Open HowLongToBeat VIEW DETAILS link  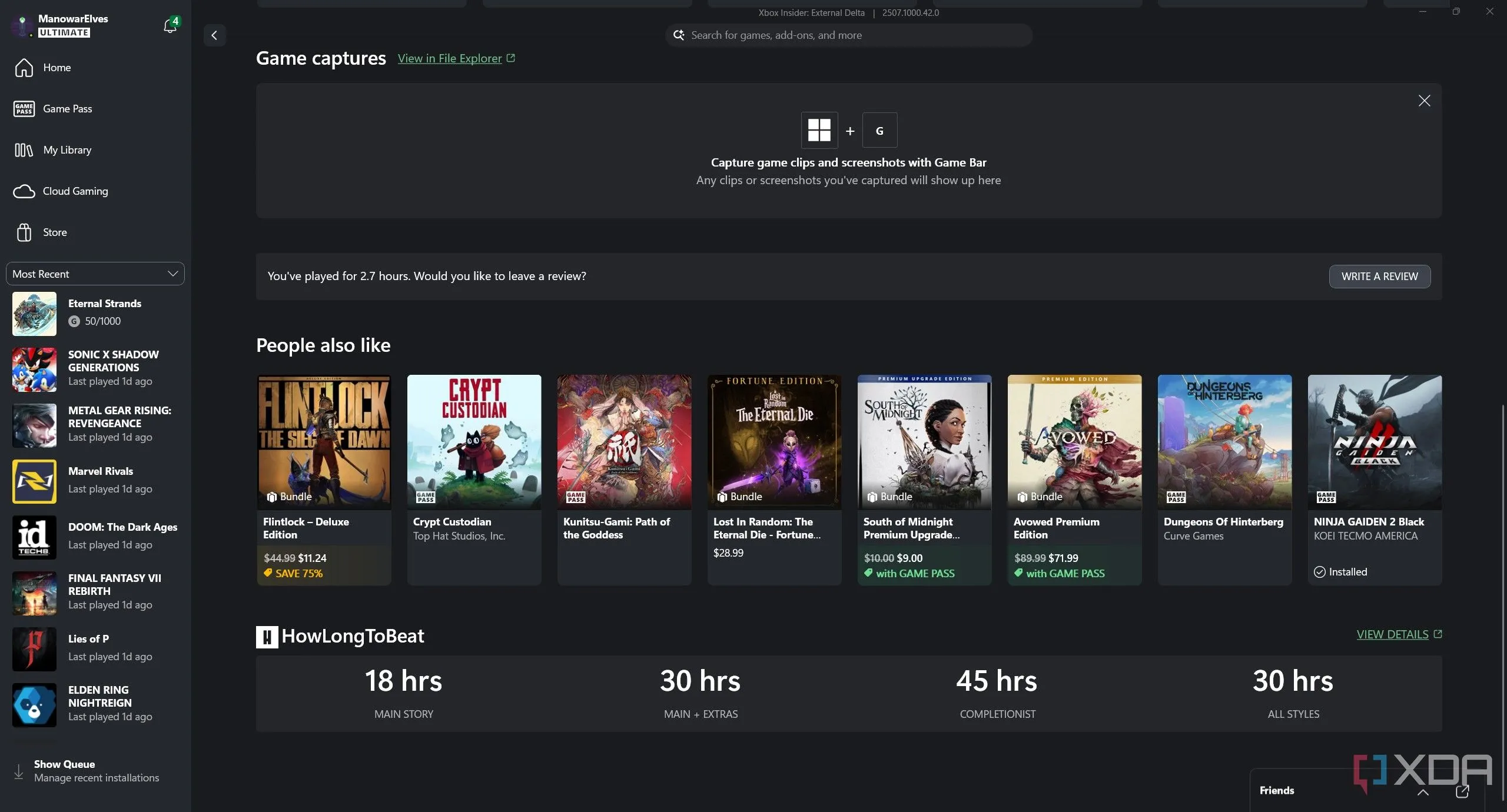(x=1392, y=634)
